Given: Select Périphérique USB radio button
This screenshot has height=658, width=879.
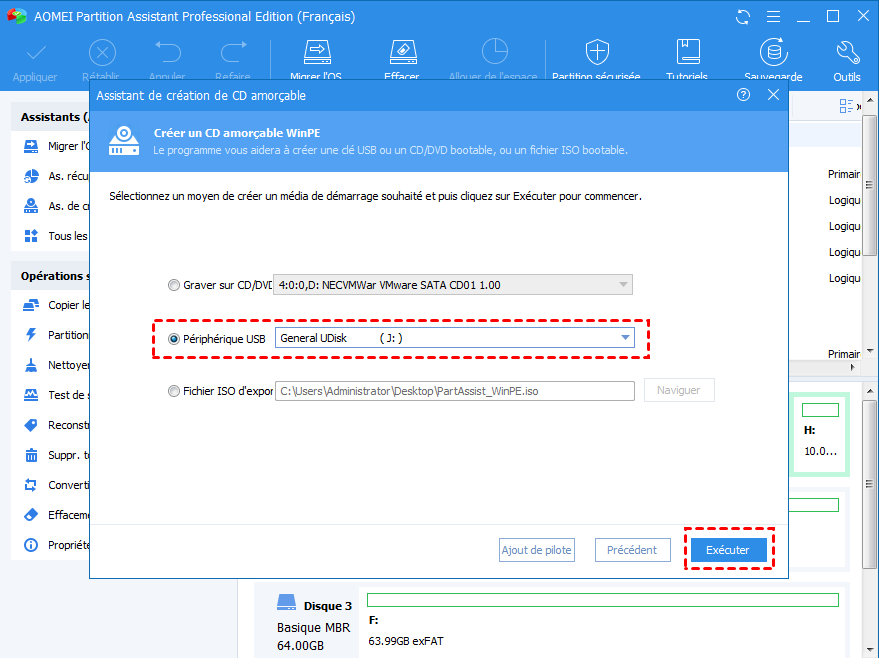Looking at the screenshot, I should coord(174,339).
